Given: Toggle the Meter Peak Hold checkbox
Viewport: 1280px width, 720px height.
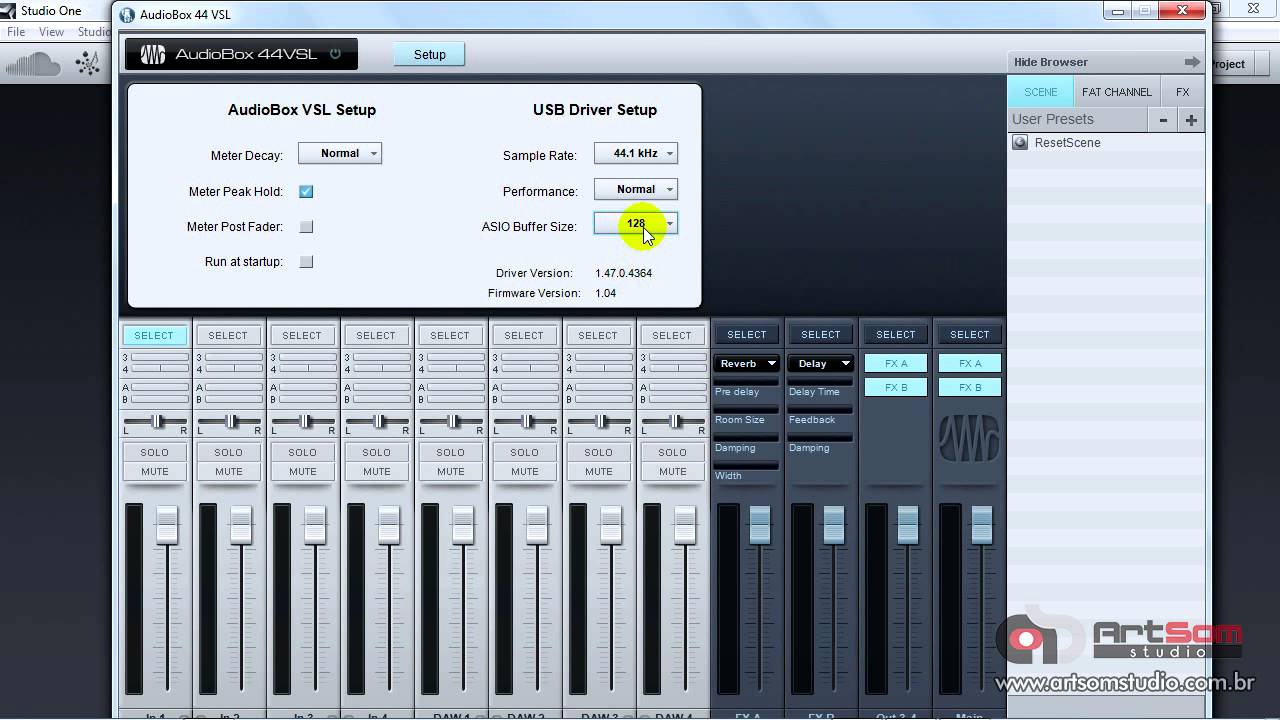Looking at the screenshot, I should (306, 191).
